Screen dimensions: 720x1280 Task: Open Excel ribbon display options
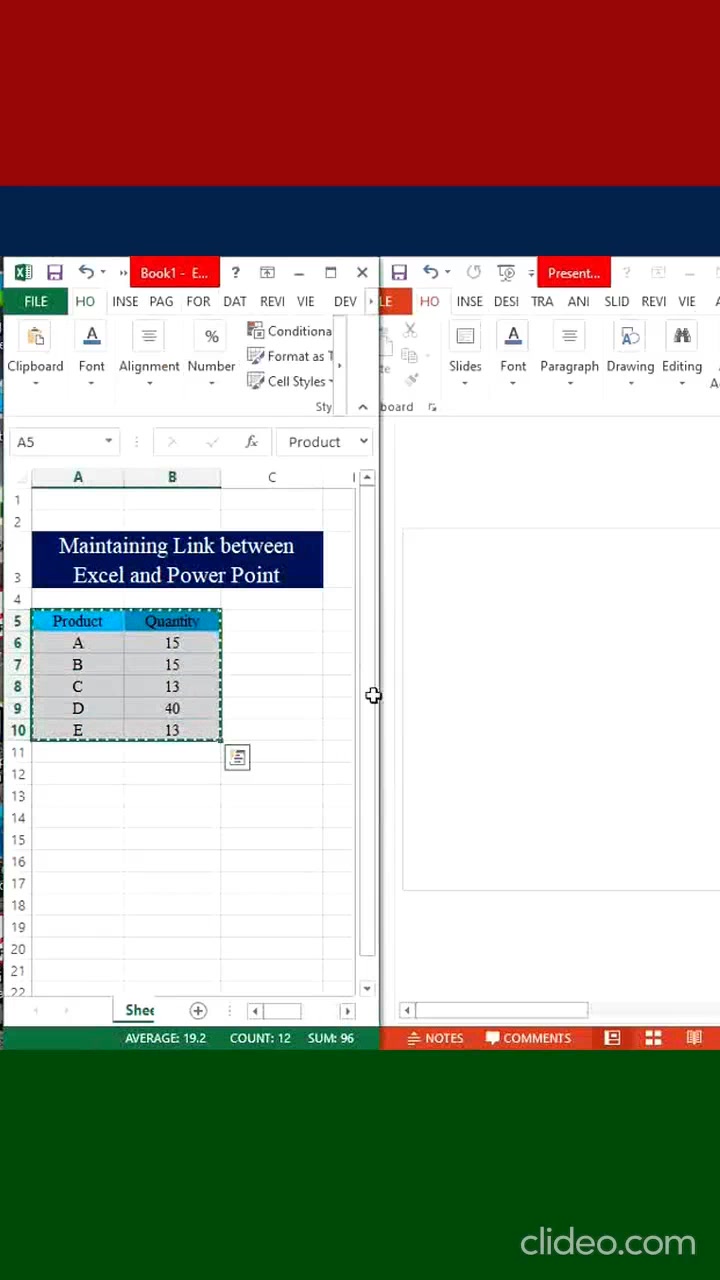tap(267, 273)
